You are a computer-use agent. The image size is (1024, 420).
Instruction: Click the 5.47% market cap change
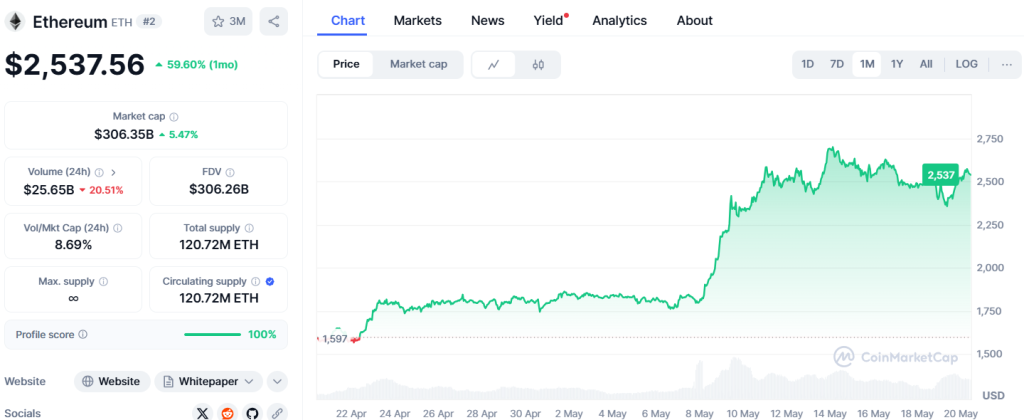coord(178,135)
